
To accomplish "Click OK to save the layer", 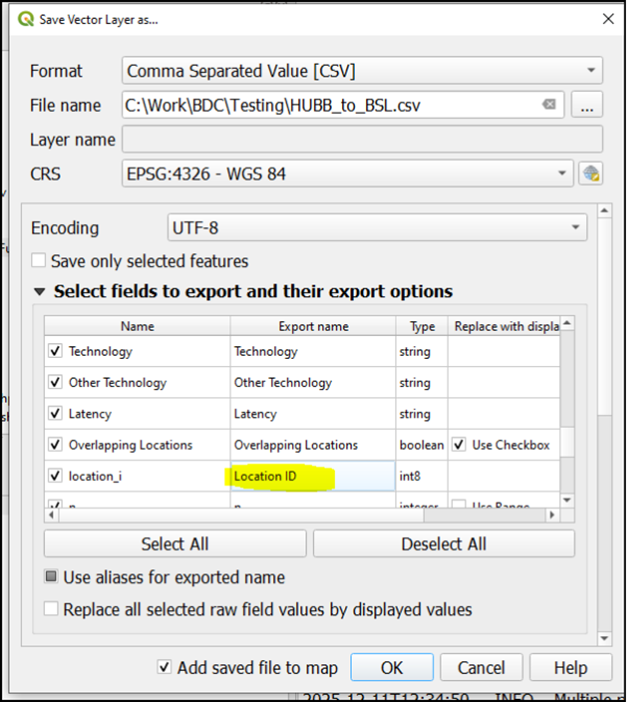I will click(391, 668).
